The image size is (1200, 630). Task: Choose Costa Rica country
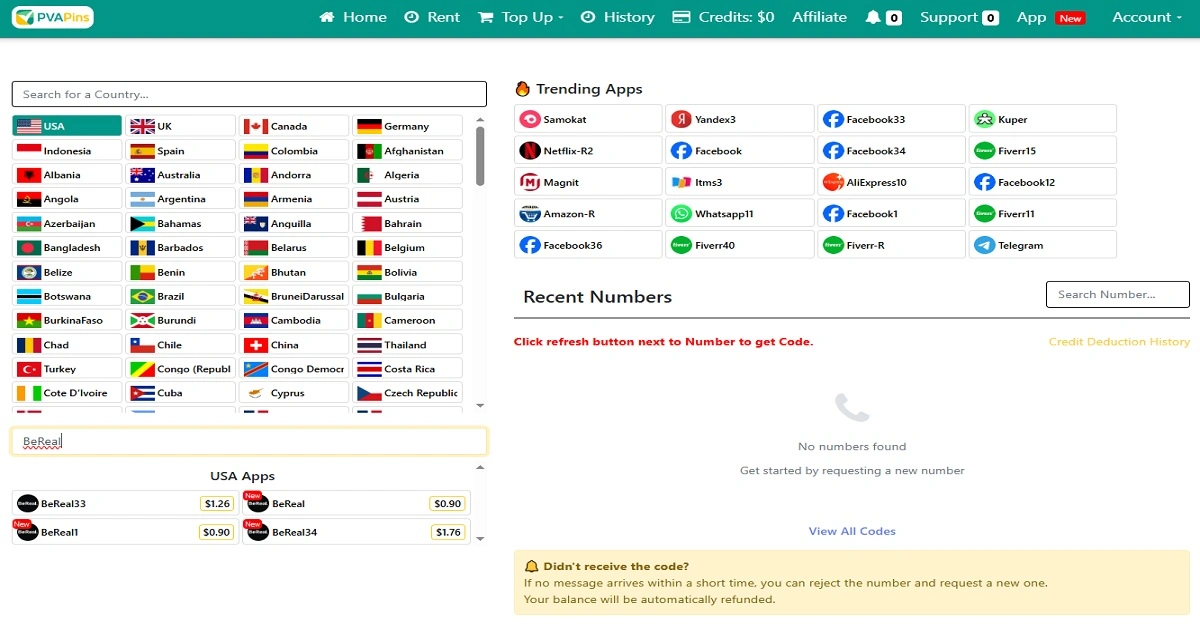tap(408, 369)
